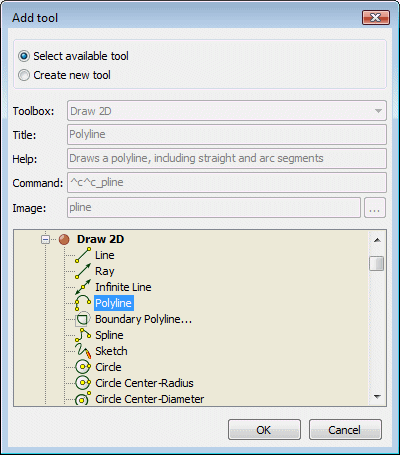Select the Boundary Polyline icon
Screen dimensions: 400x455
pos(83,319)
